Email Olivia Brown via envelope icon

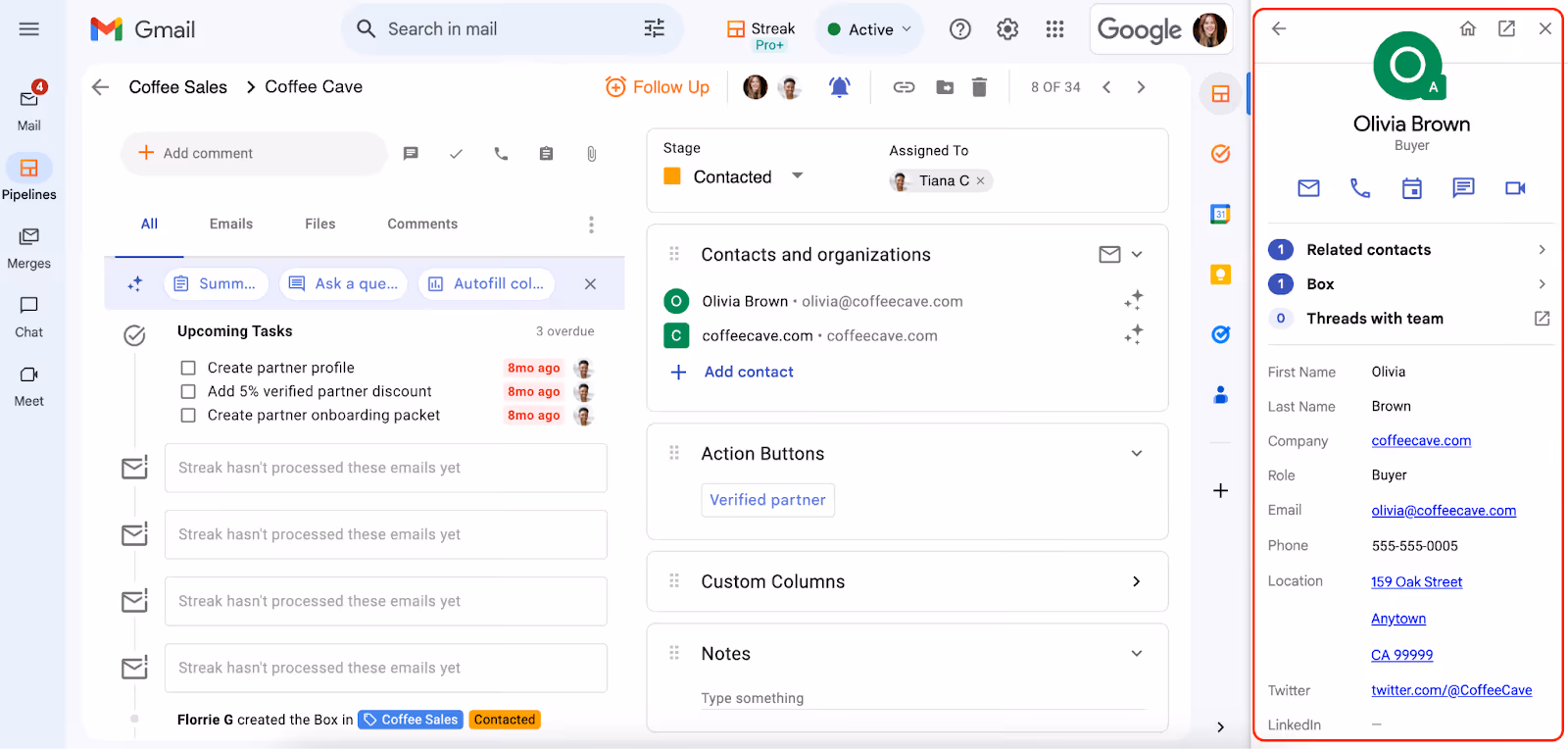[1308, 188]
